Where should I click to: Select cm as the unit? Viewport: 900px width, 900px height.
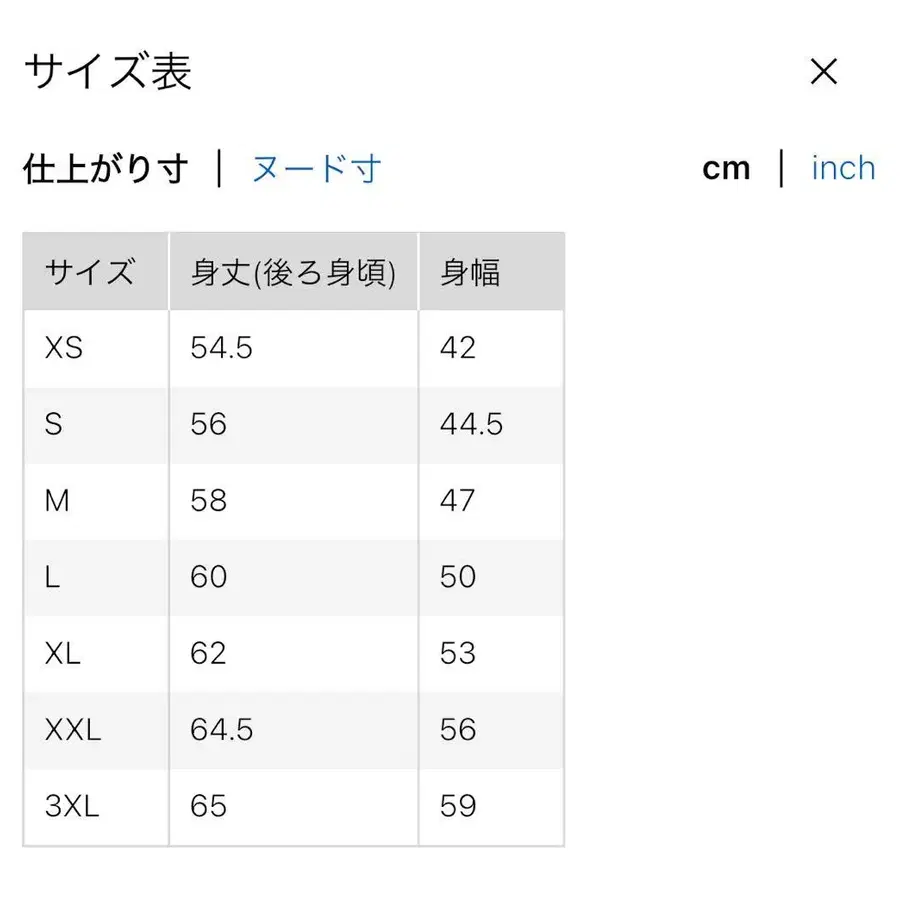(x=726, y=168)
